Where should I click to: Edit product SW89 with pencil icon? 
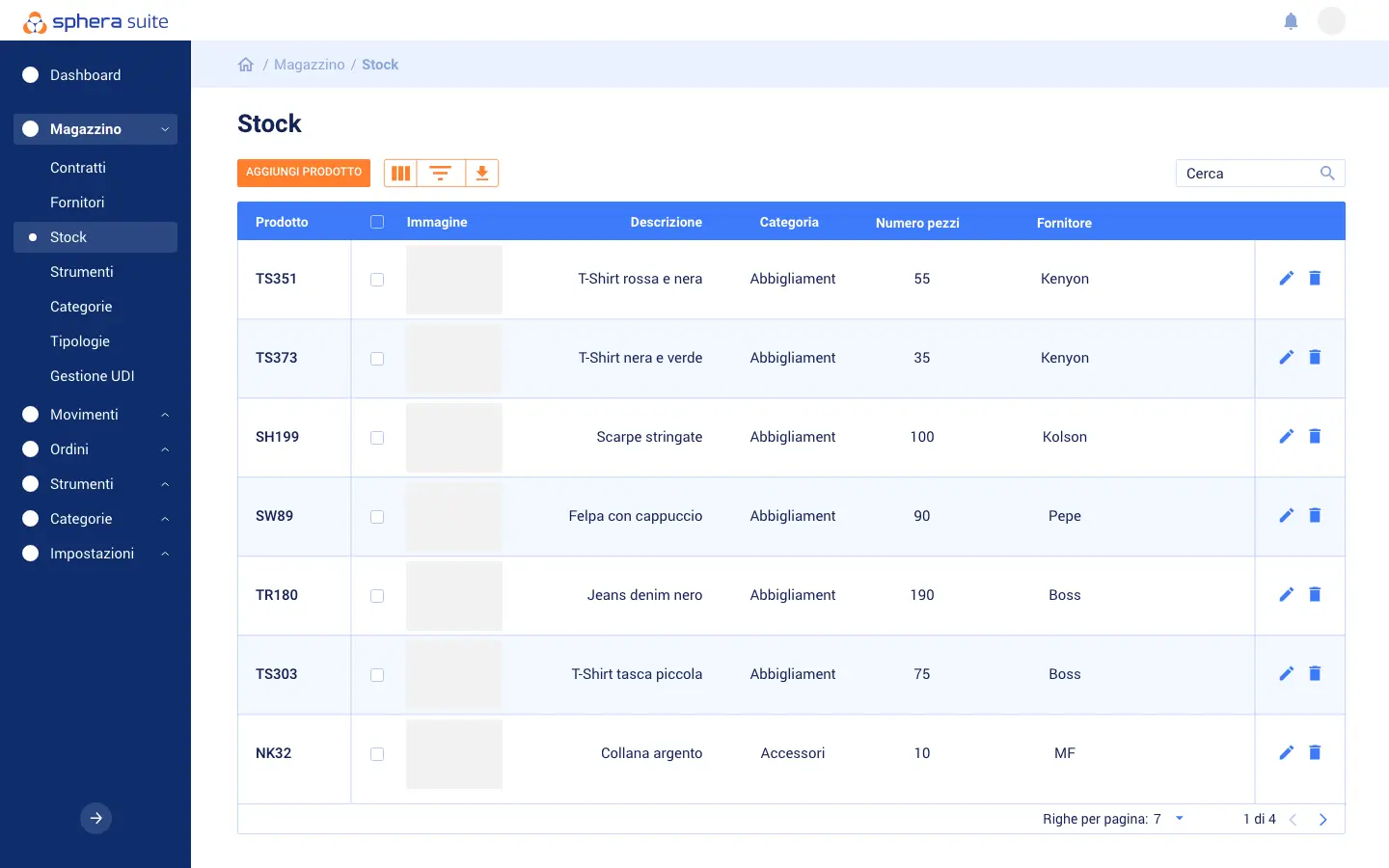1286,516
